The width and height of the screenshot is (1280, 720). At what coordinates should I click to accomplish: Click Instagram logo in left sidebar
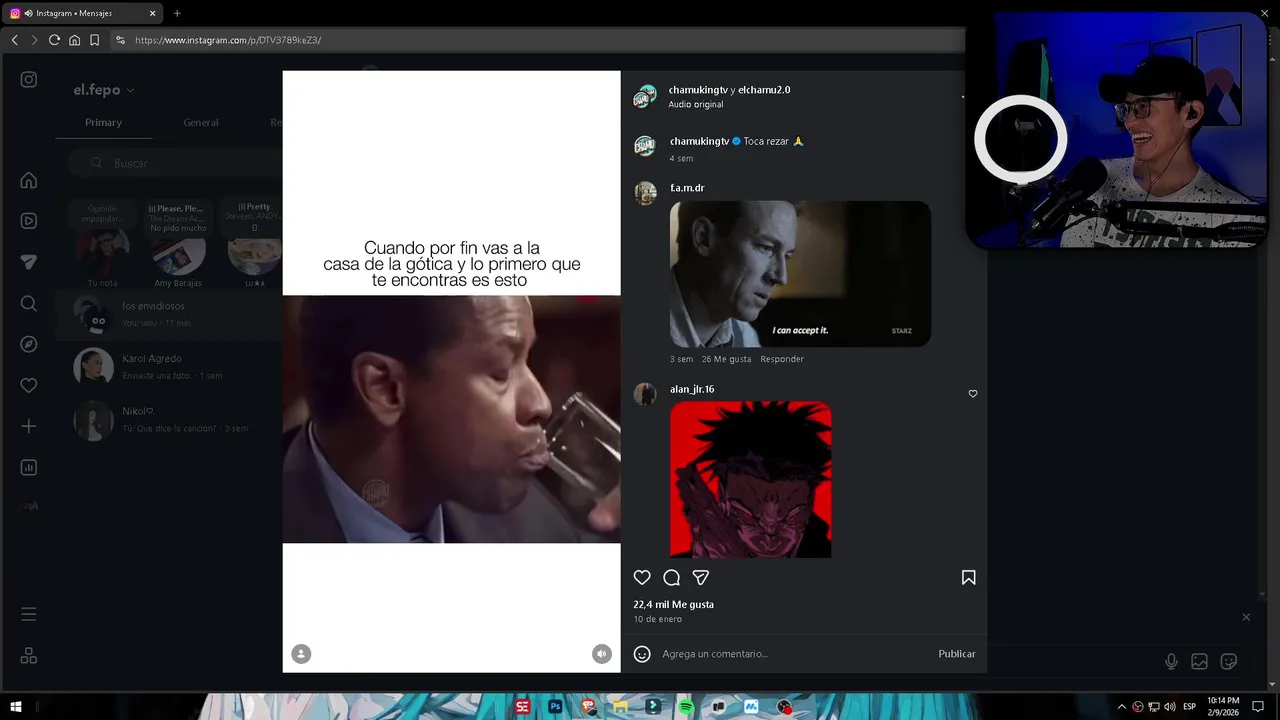click(29, 79)
